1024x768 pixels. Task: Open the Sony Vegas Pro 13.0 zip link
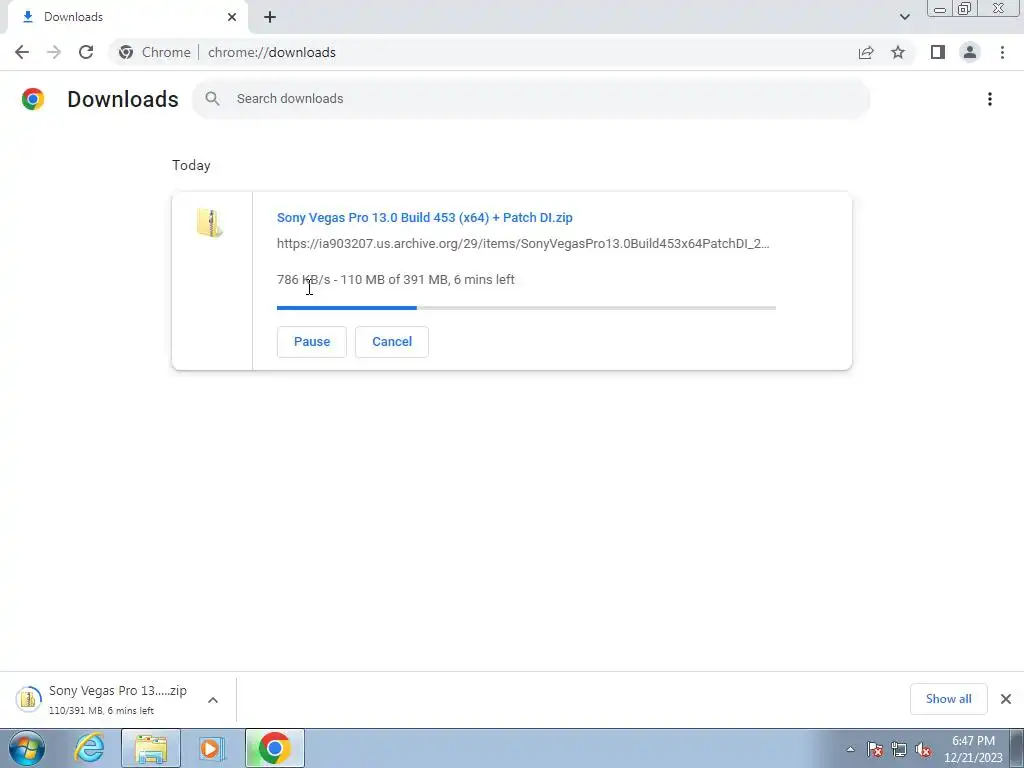[424, 217]
